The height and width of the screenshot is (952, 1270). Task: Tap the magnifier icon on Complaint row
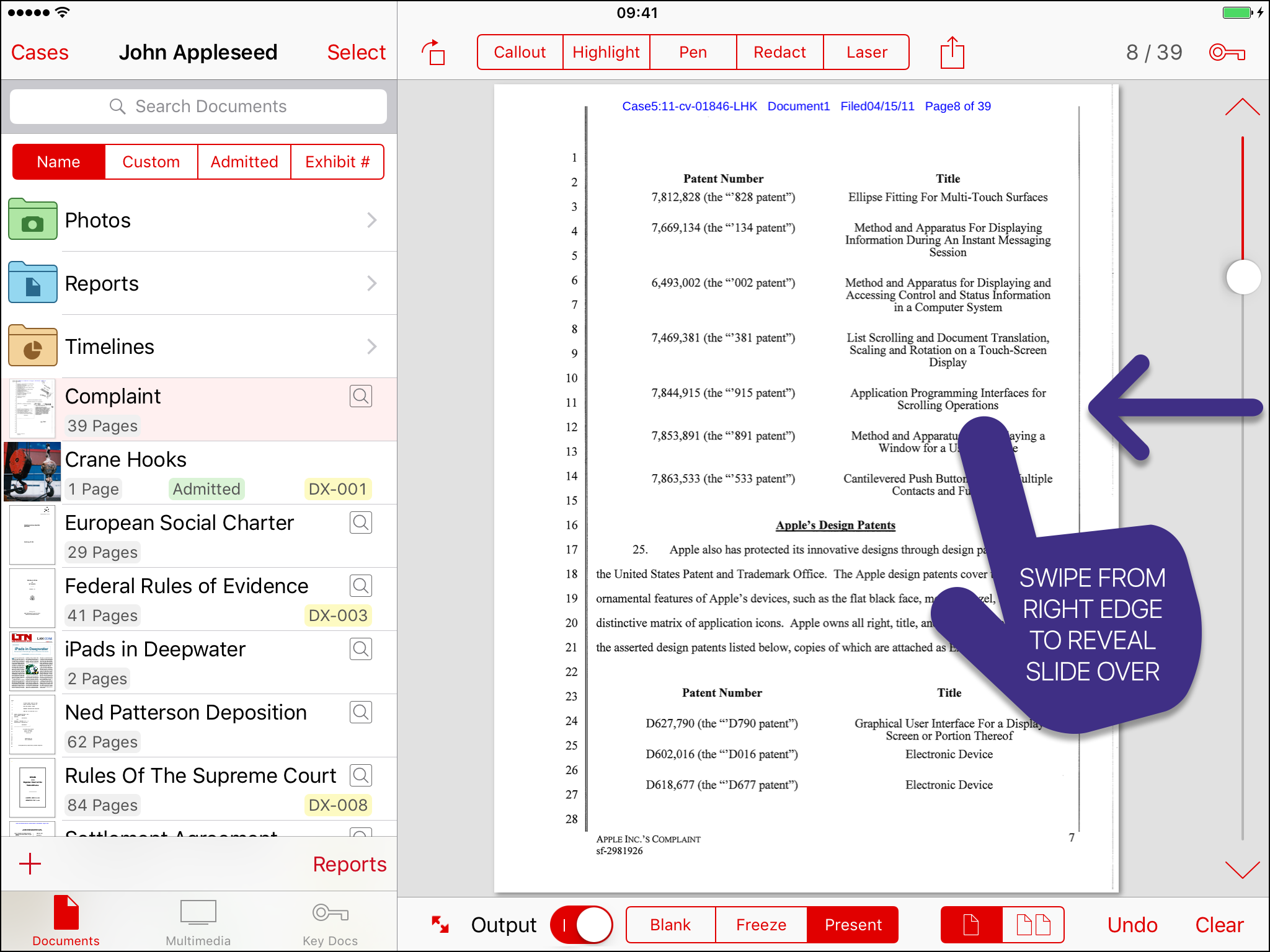pyautogui.click(x=361, y=396)
